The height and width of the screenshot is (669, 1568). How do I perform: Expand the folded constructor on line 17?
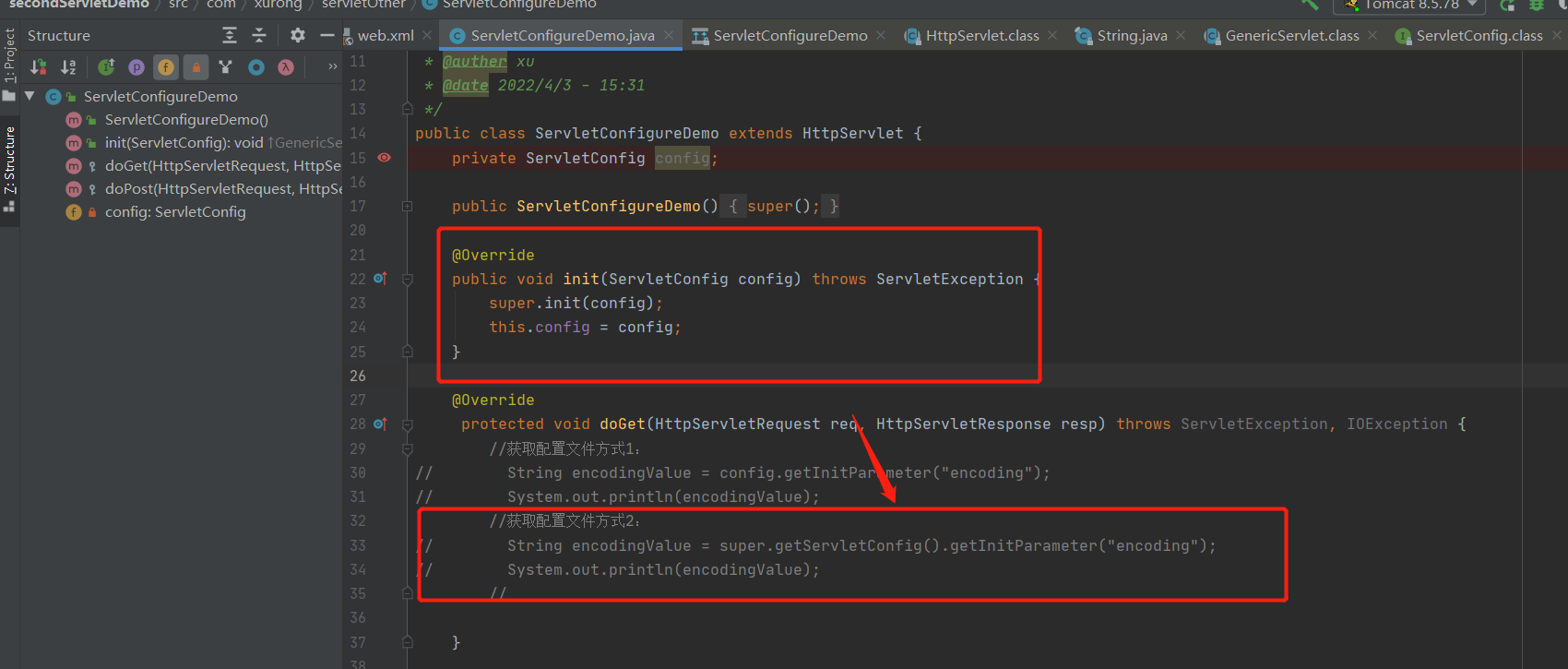tap(407, 207)
